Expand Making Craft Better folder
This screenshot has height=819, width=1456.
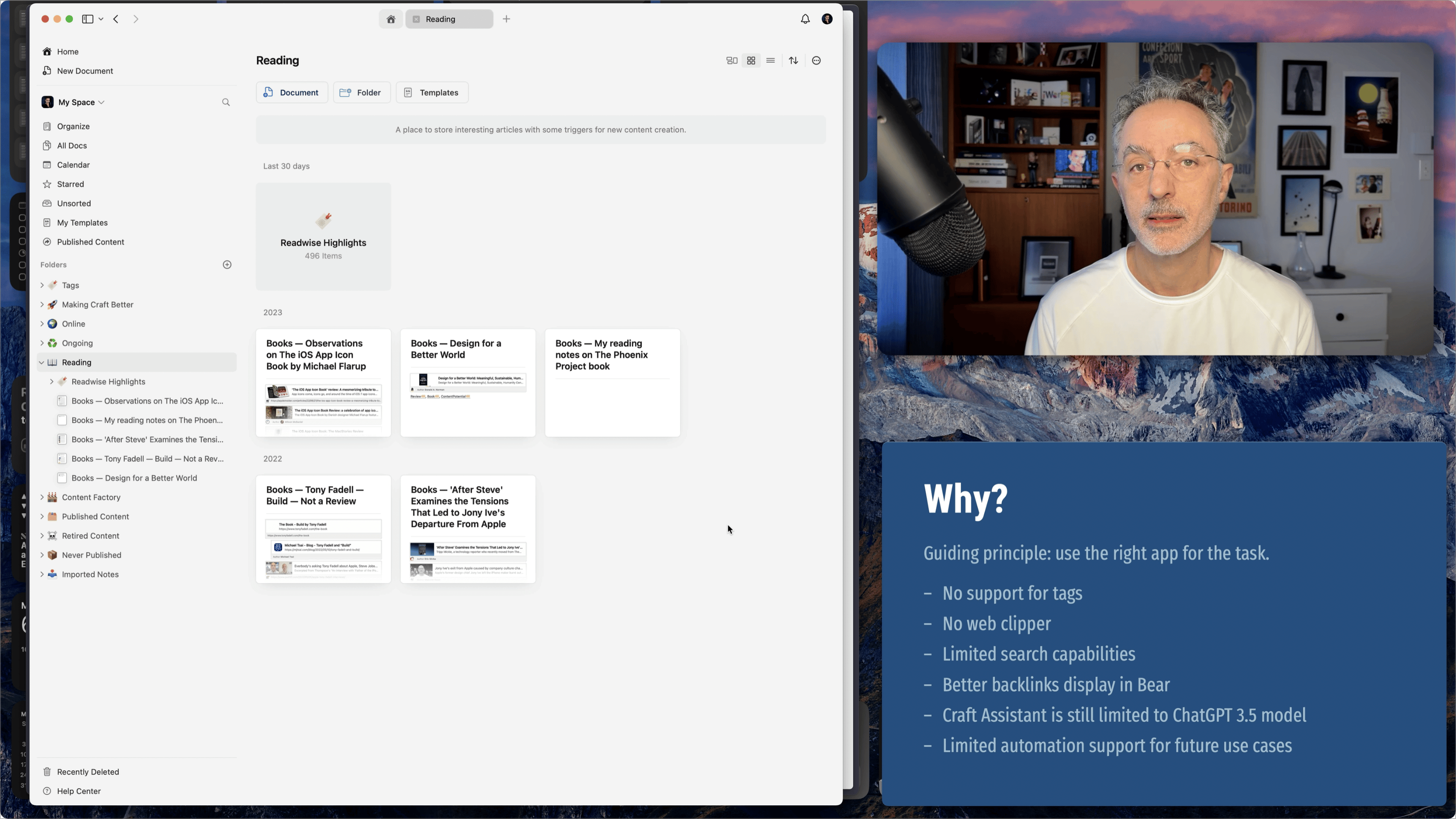(x=42, y=304)
